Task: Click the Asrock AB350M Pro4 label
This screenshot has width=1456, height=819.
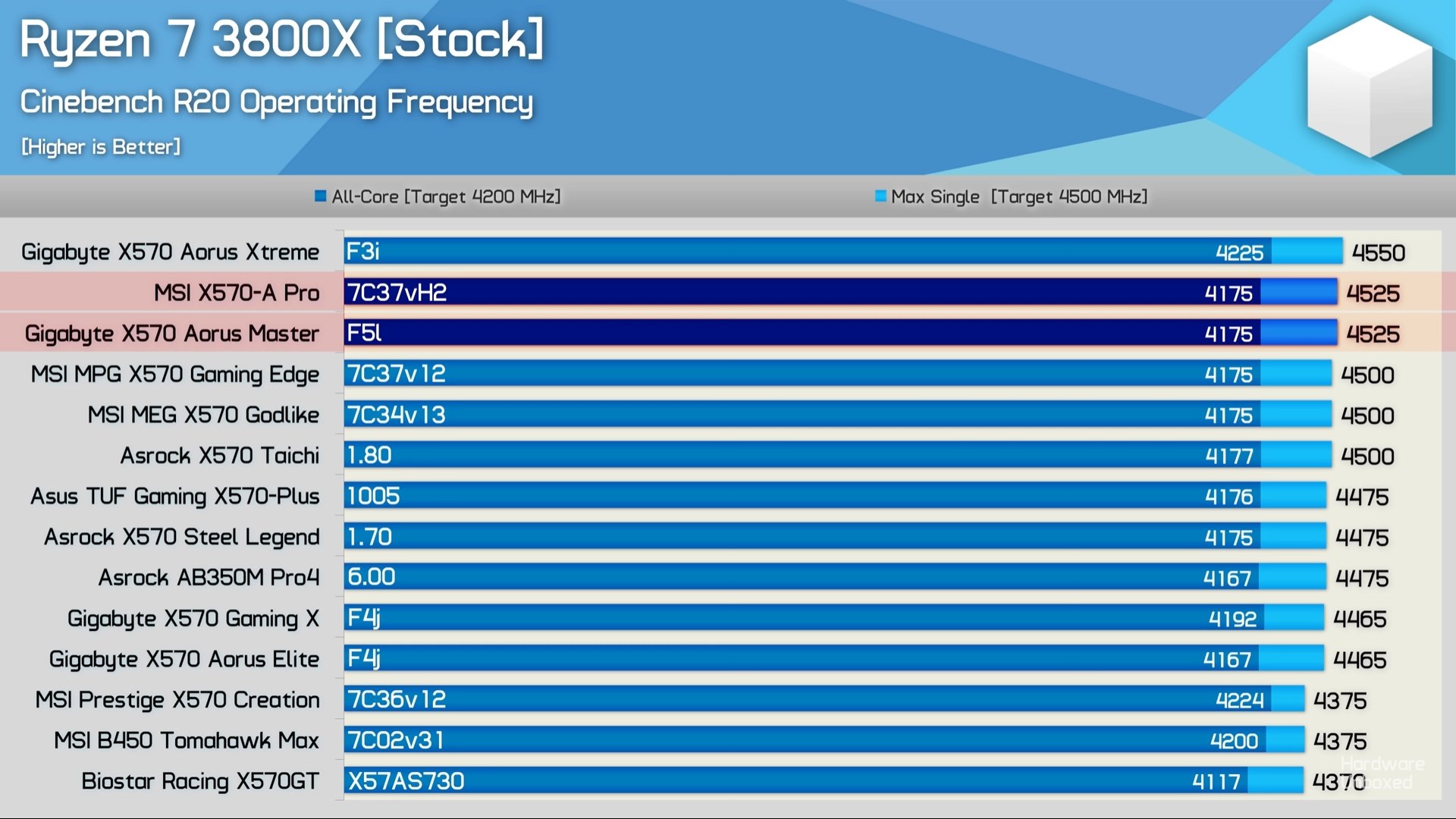Action: [209, 578]
